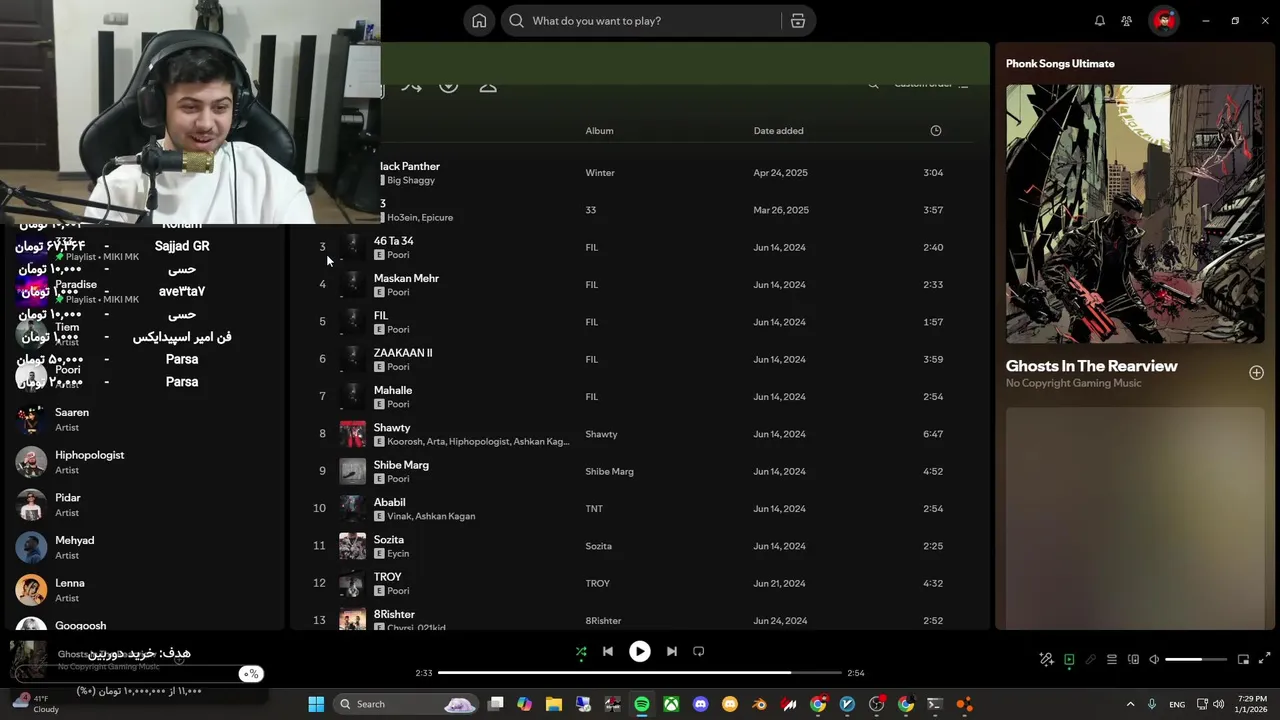The width and height of the screenshot is (1280, 720).
Task: Open the profile avatar menu
Action: tap(1163, 21)
